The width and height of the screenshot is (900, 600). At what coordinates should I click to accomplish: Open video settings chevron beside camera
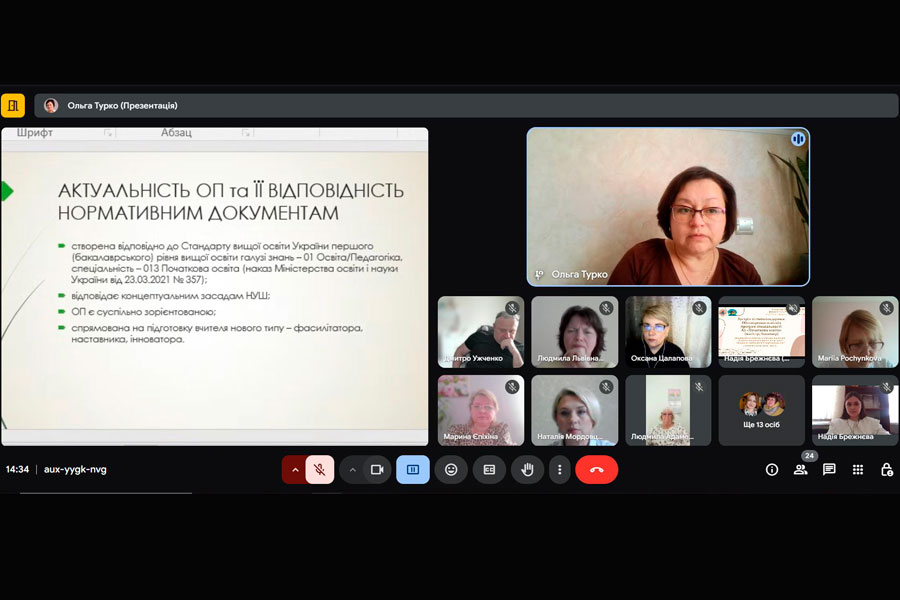352,470
